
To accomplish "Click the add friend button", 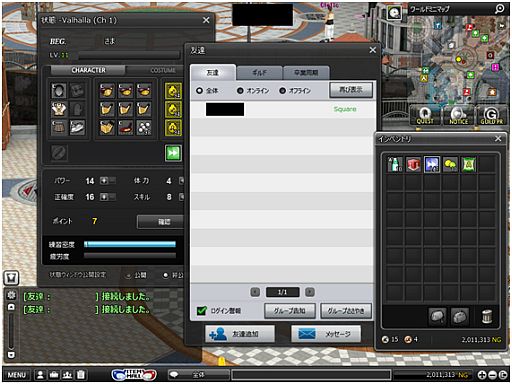I will tap(240, 334).
